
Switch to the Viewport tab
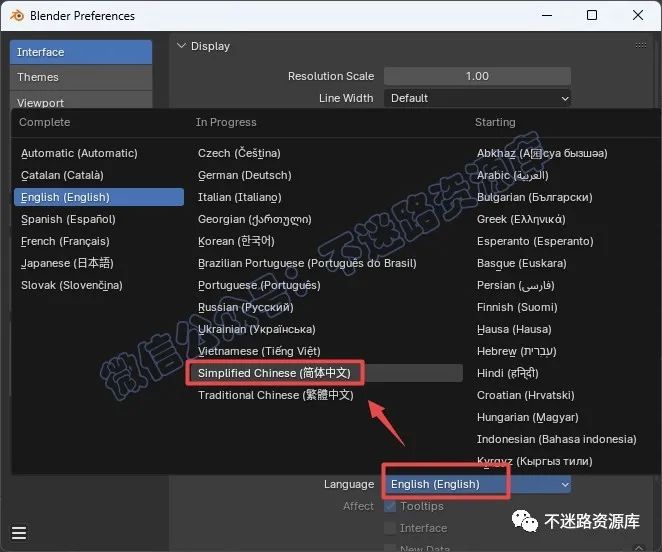[x=81, y=101]
